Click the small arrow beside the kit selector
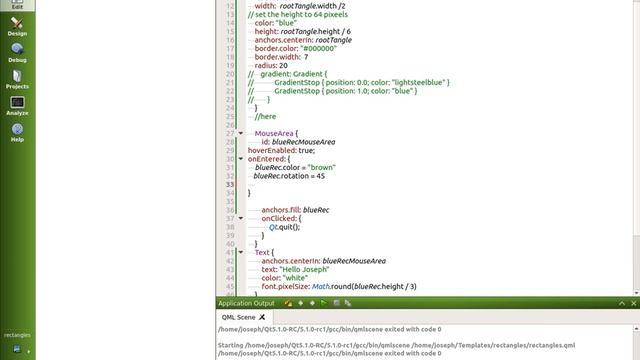 tap(28, 351)
